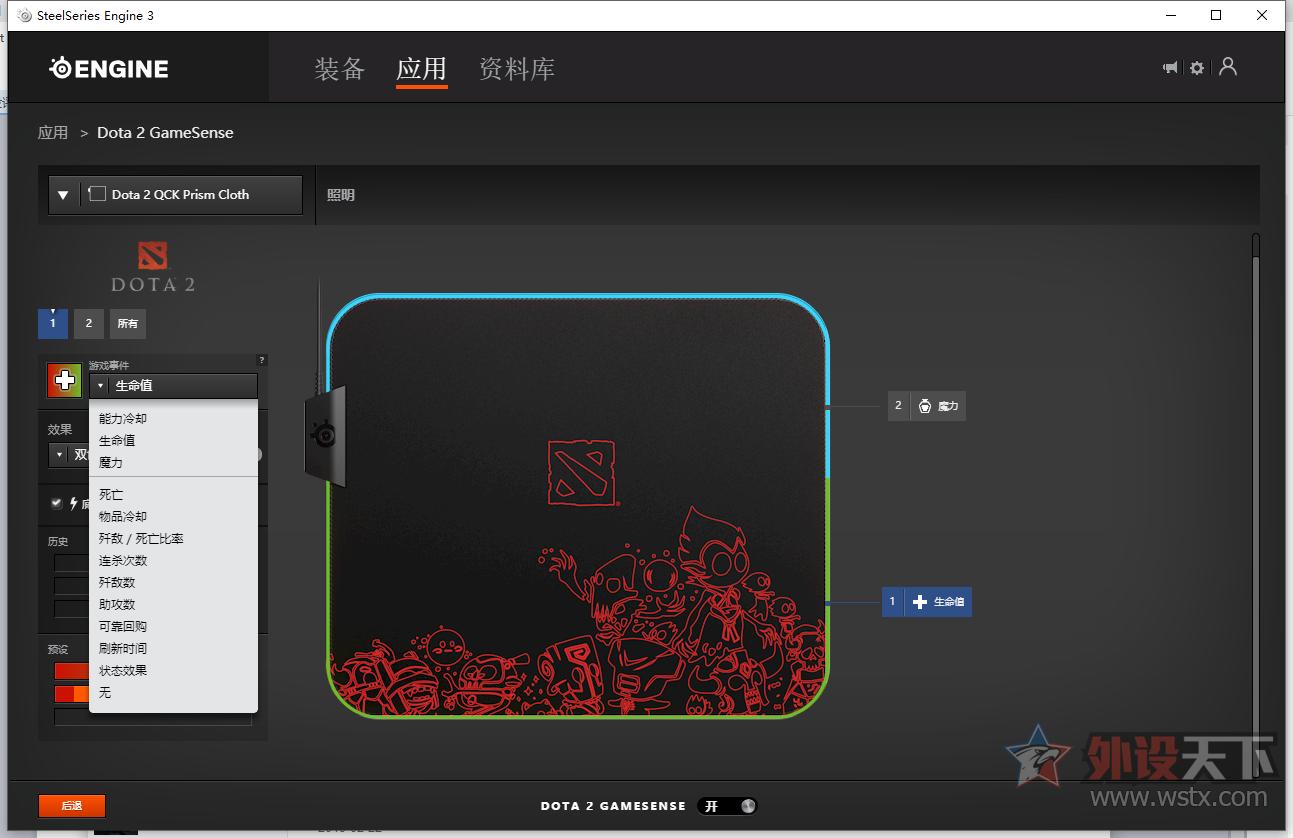This screenshot has width=1293, height=838.
Task: Select 魔力 from the open game event list
Action: 112,462
